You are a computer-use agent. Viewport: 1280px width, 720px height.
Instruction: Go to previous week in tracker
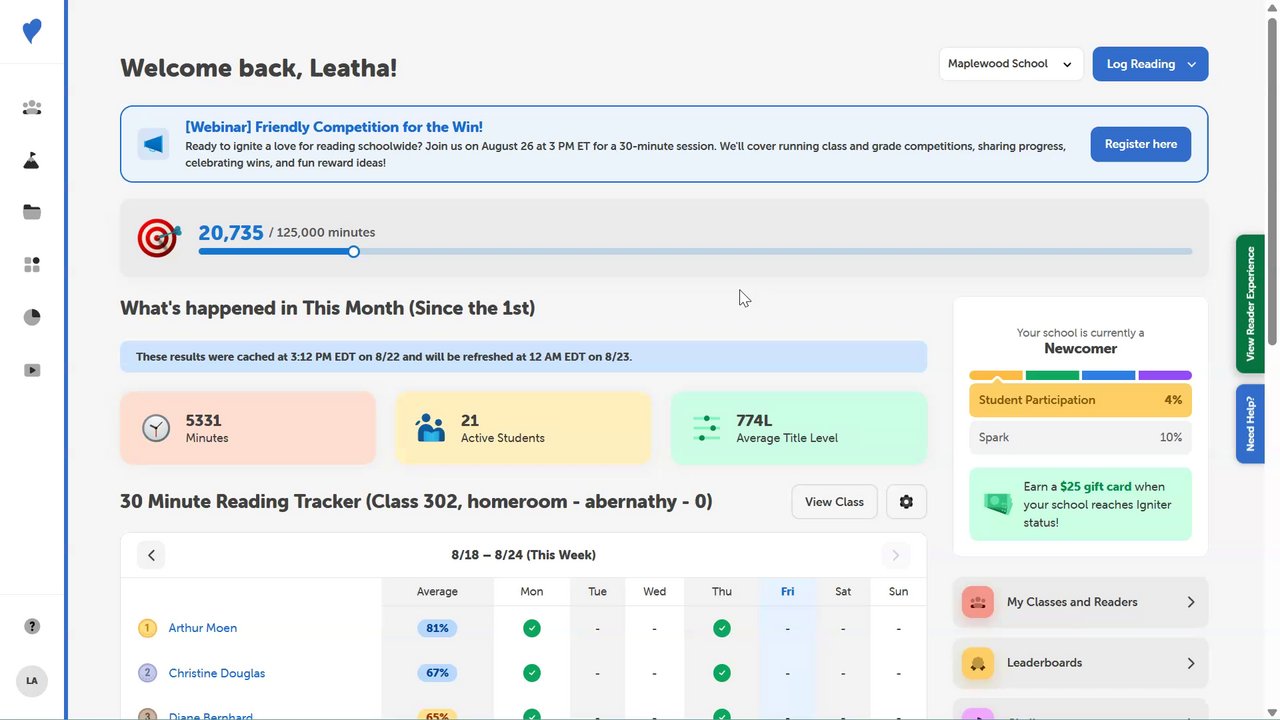[151, 555]
